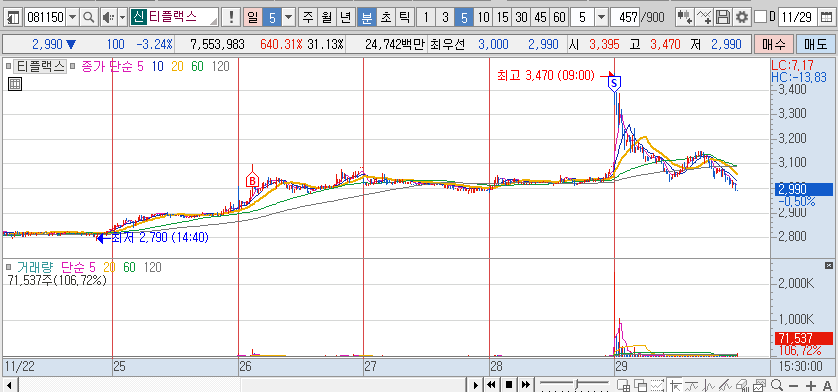Image resolution: width=838 pixels, height=392 pixels.
Task: Click the vertical-line wave analysis icon
Action: [x=709, y=385]
